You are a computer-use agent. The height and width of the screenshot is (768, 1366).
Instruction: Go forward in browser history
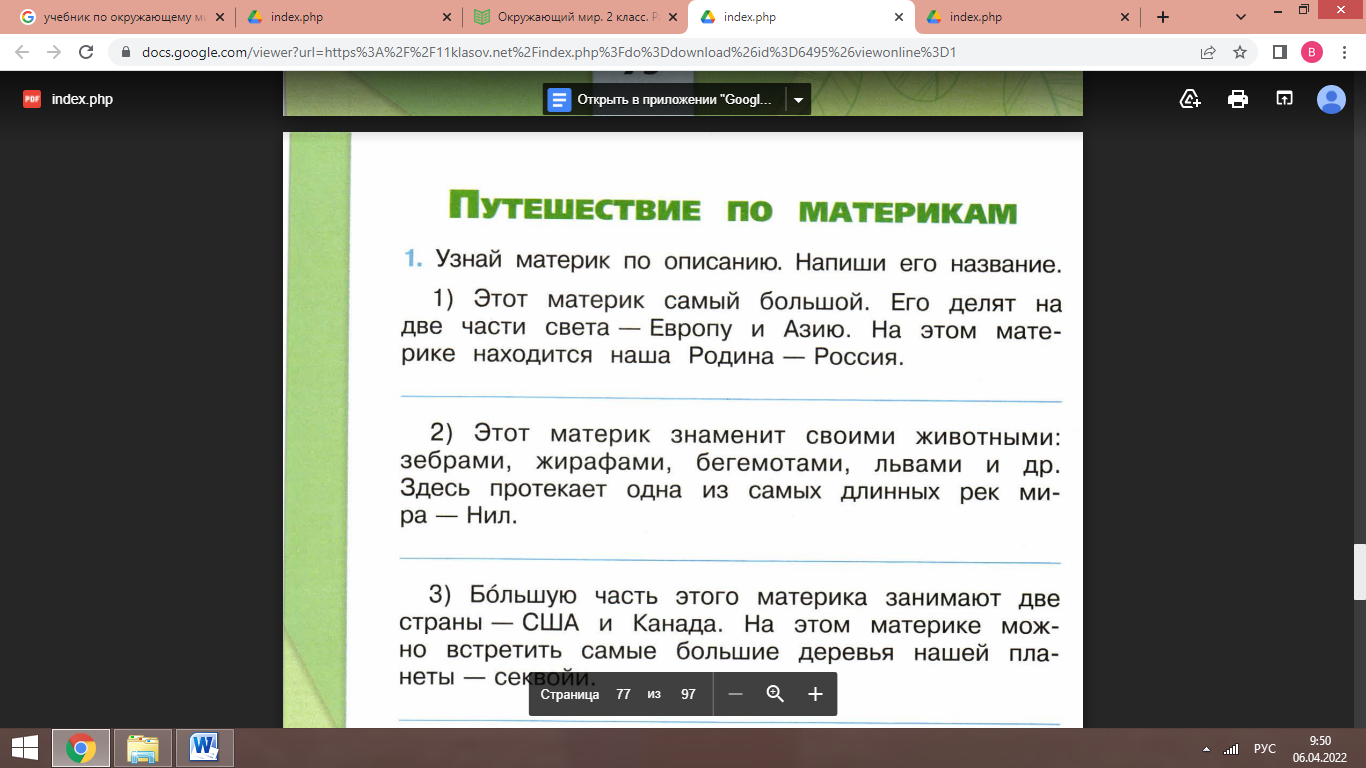[x=54, y=52]
